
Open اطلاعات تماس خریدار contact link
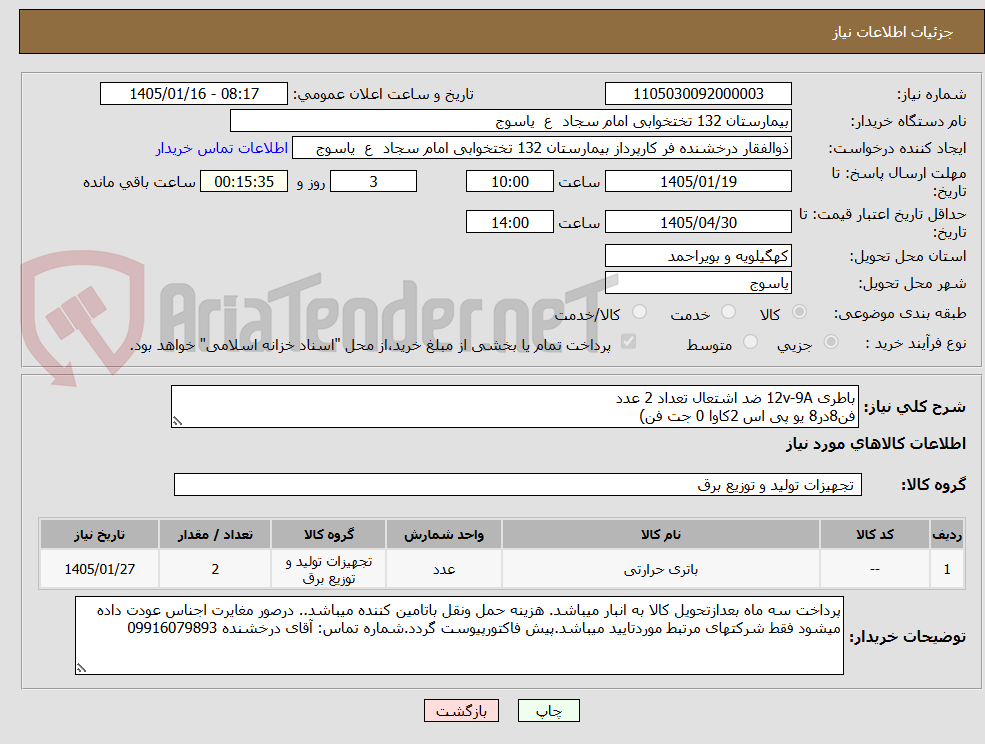click(x=222, y=148)
